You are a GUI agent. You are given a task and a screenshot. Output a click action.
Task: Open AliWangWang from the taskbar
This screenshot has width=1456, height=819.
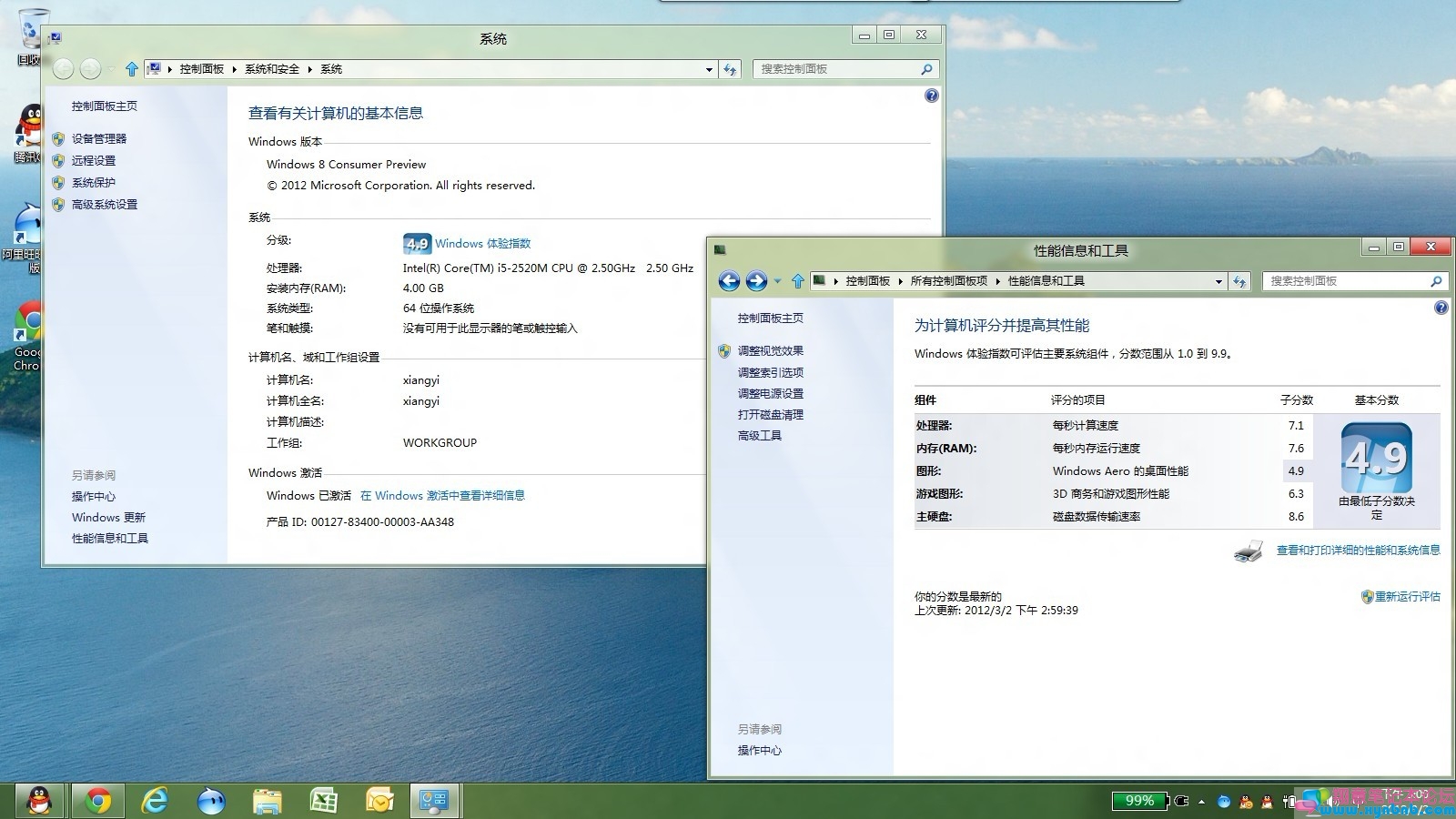point(211,801)
